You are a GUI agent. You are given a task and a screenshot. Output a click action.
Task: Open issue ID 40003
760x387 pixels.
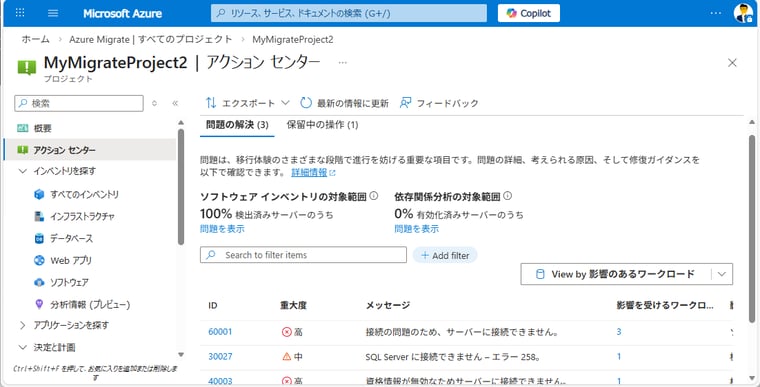[x=220, y=381]
